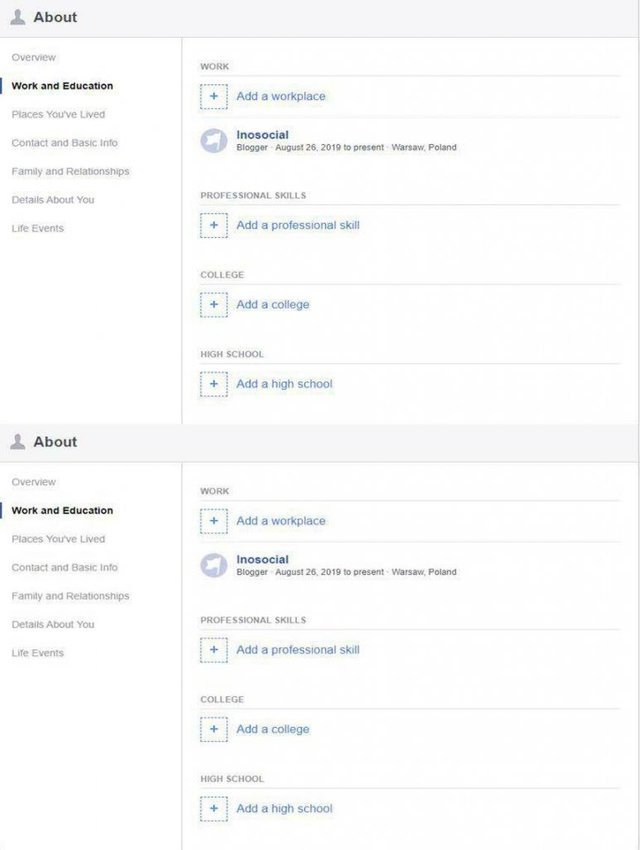
Task: Click plus icon beside Add a workplace, upper panel
Action: pos(213,97)
